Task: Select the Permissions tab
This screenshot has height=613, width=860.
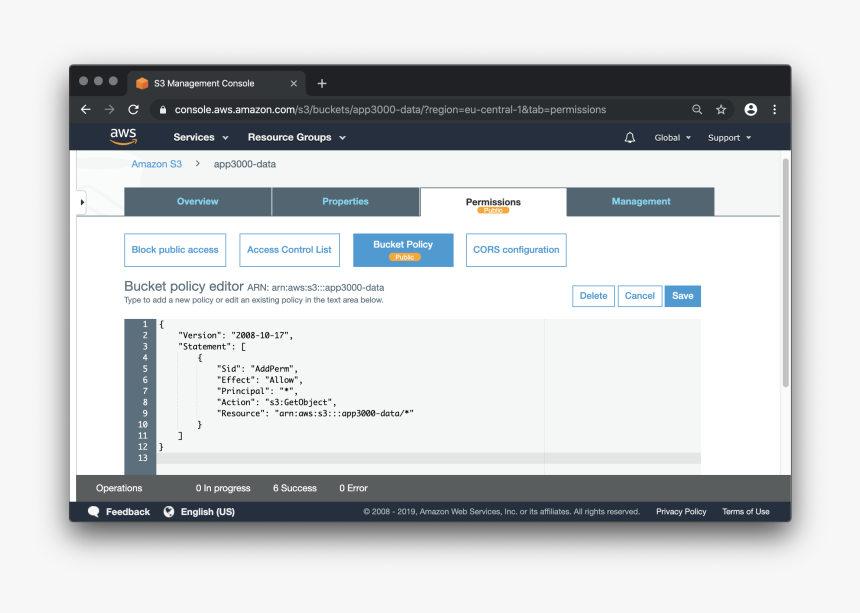Action: [x=493, y=202]
